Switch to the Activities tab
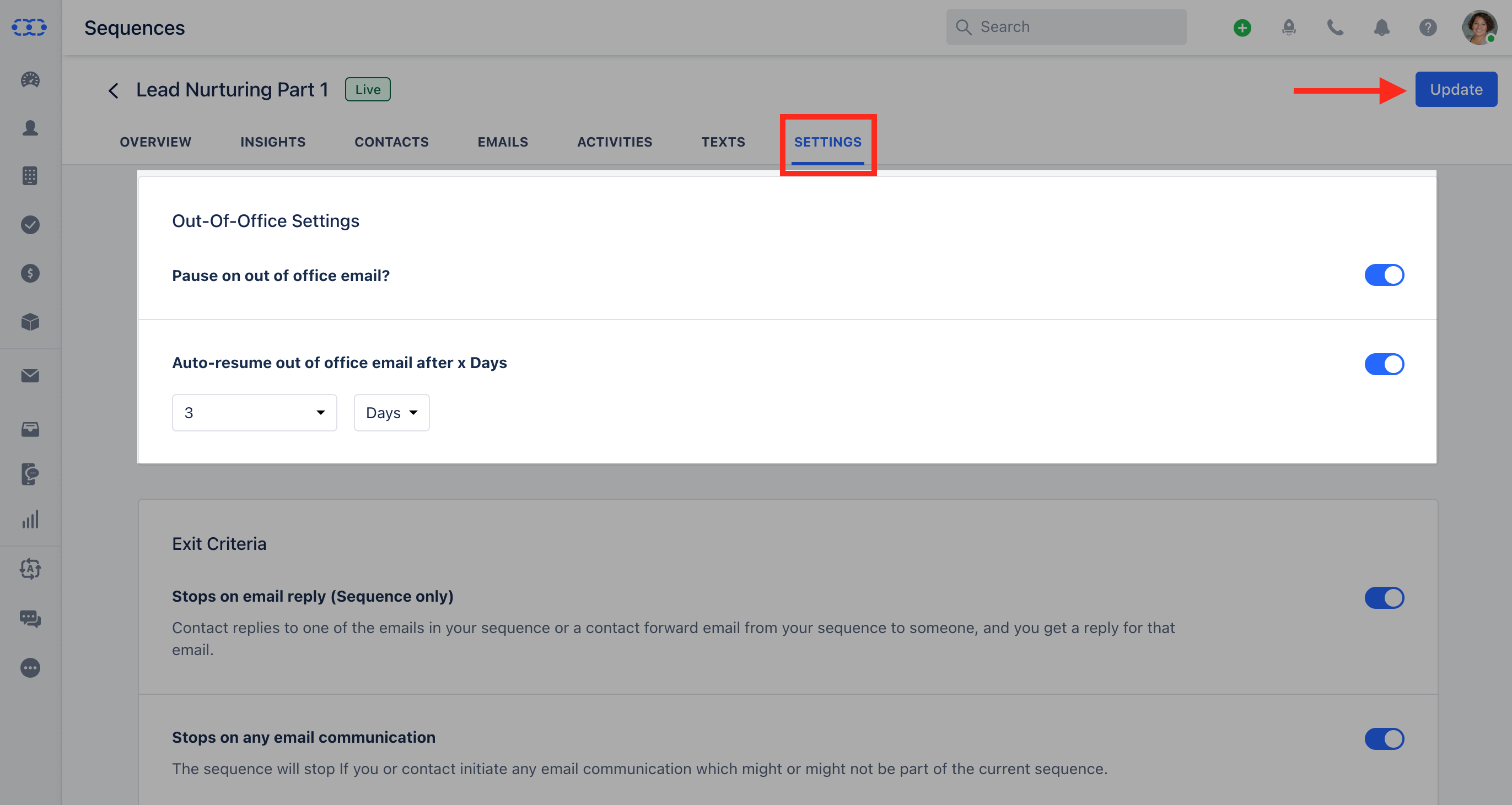The height and width of the screenshot is (805, 1512). 615,142
